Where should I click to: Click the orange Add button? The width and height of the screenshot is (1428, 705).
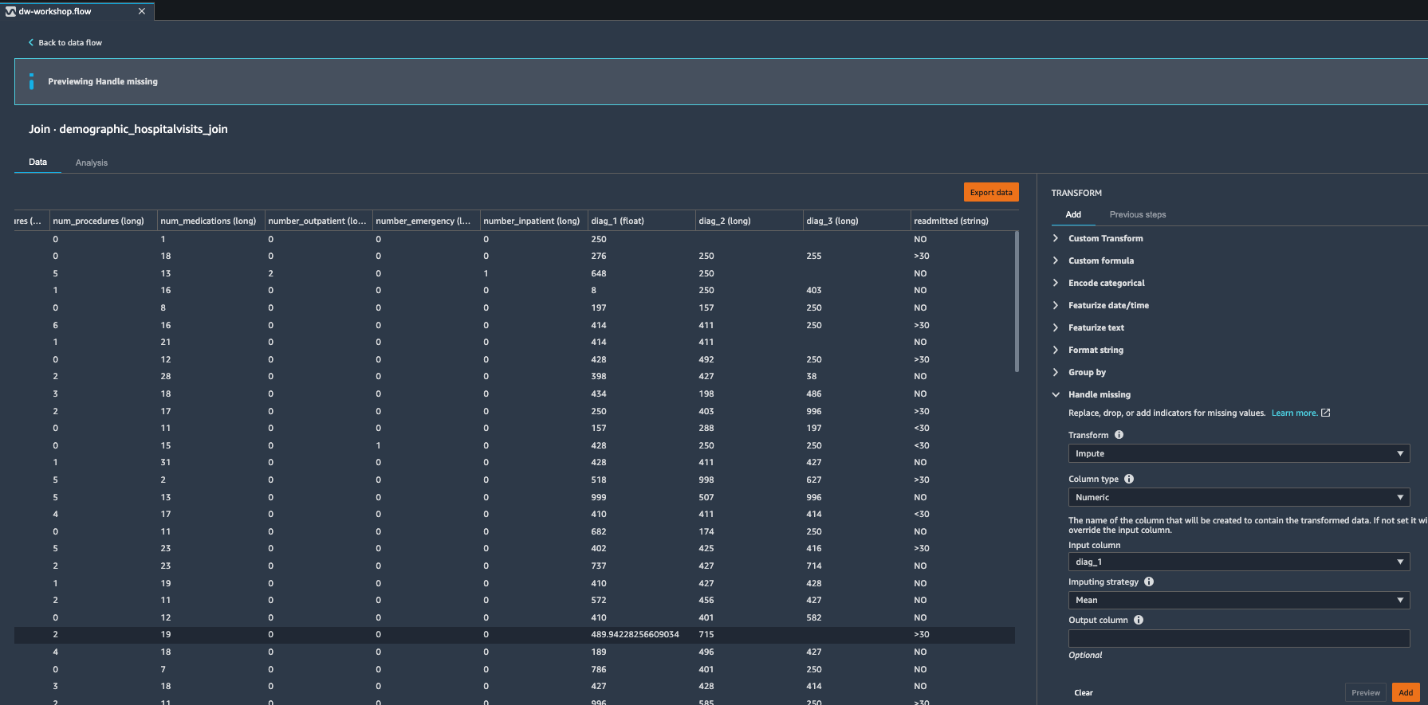[x=1406, y=692]
